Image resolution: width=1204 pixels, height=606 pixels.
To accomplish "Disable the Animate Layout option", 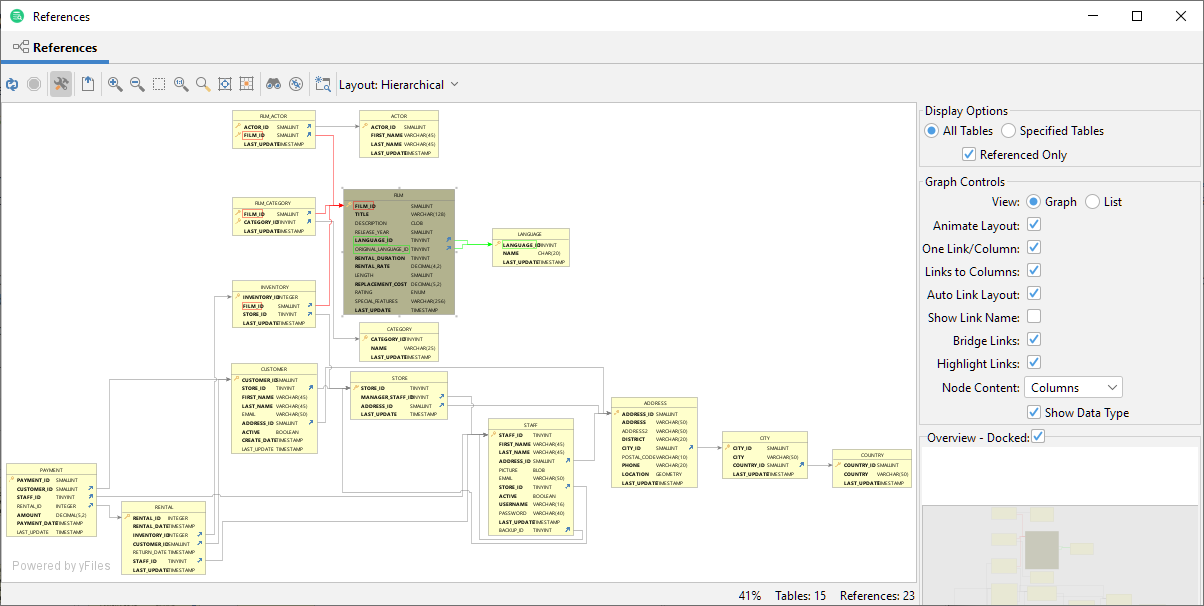I will pos(1033,224).
